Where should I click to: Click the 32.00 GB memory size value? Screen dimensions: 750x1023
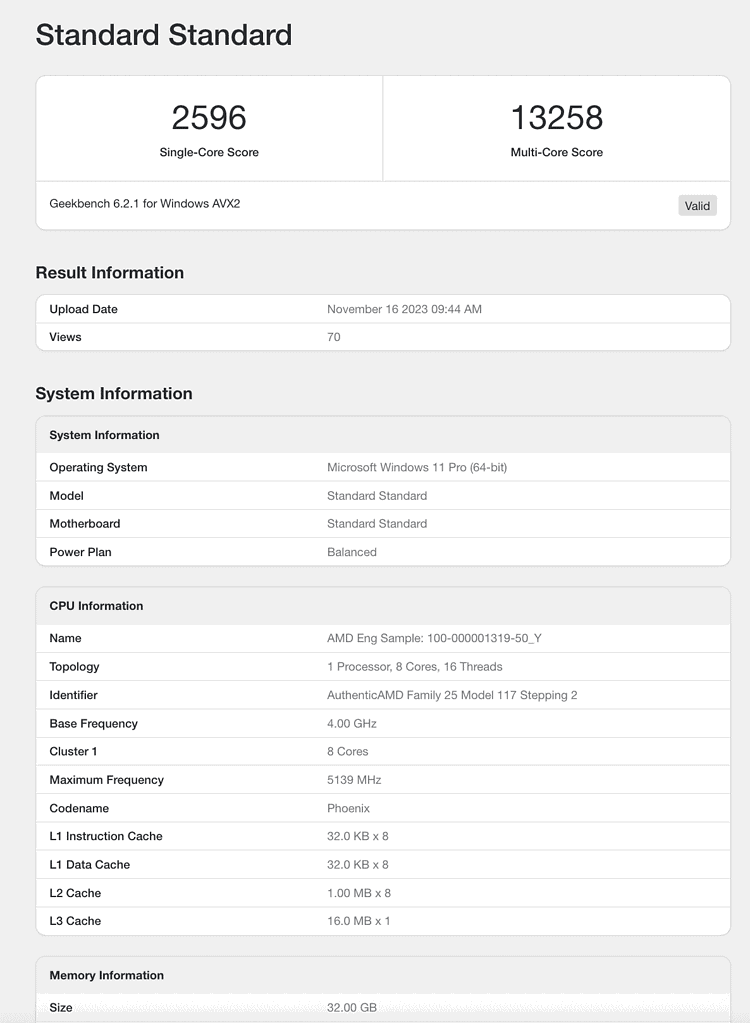pos(352,1007)
